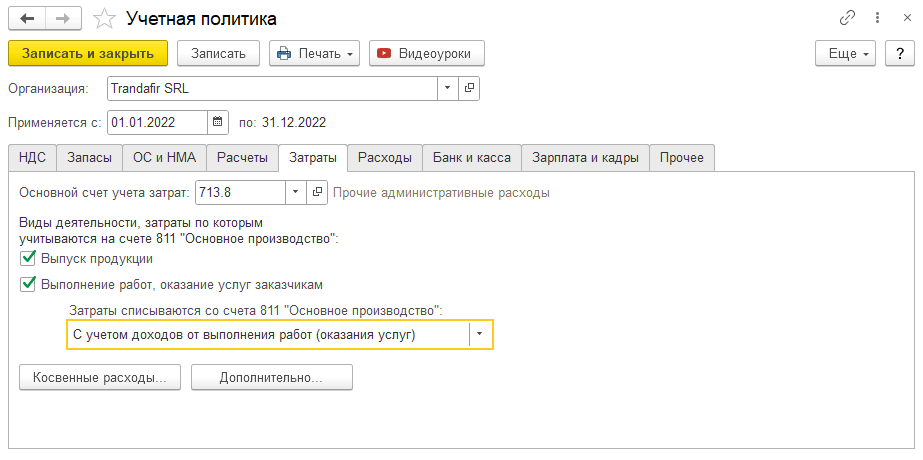Screen dimensions: 923x460
Task: Toggle Выполнение работ, оказание услуг checkbox
Action: point(28,284)
